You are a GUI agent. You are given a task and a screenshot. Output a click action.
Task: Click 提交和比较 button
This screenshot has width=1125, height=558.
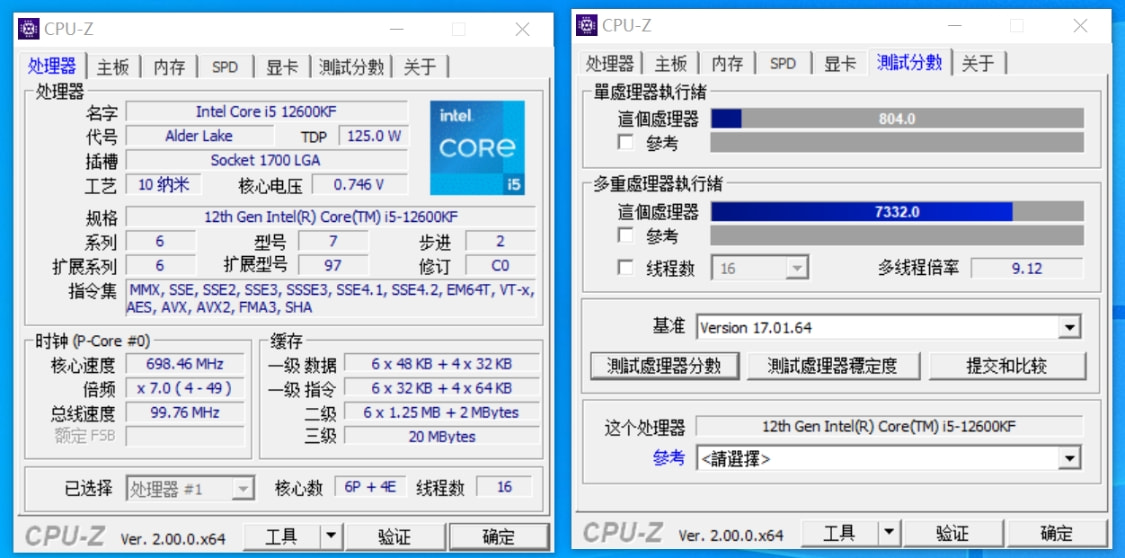point(1007,366)
